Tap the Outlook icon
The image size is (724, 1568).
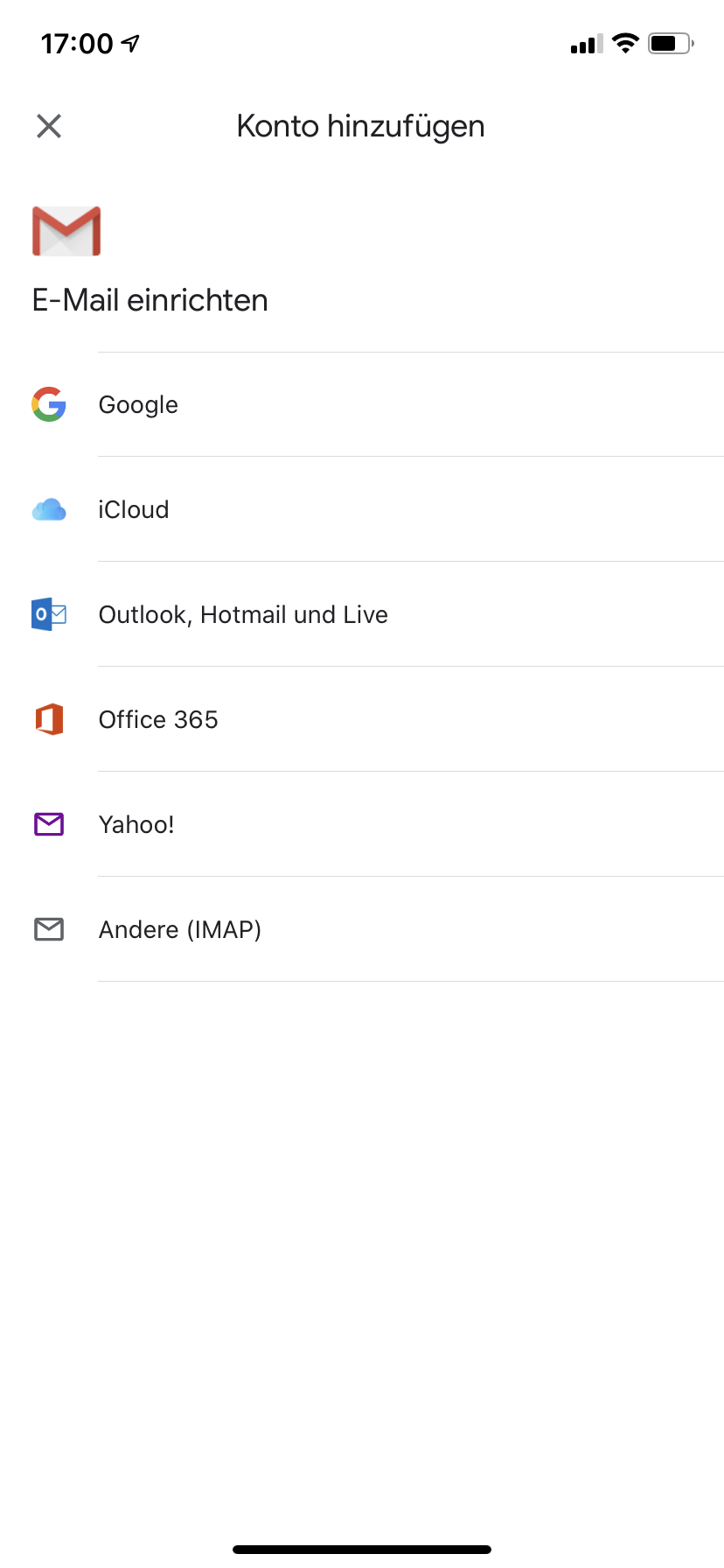coord(49,614)
